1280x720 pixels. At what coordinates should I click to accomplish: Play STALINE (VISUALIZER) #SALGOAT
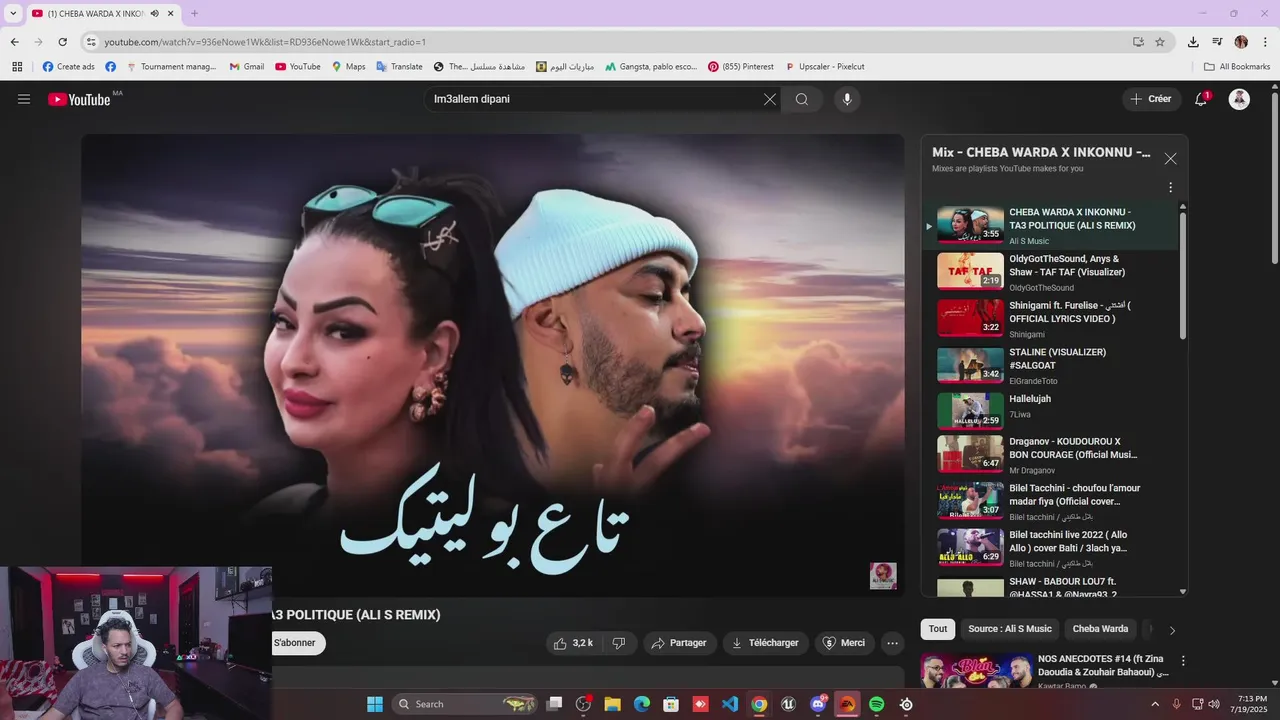tap(1052, 366)
